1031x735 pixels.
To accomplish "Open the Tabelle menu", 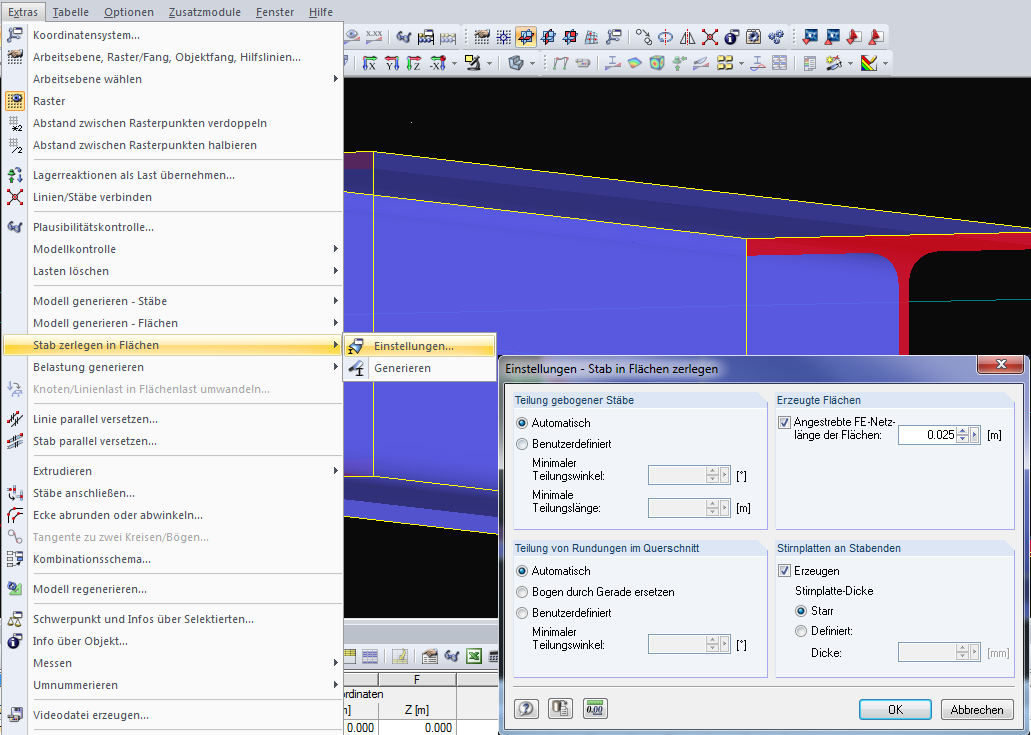I will point(70,12).
